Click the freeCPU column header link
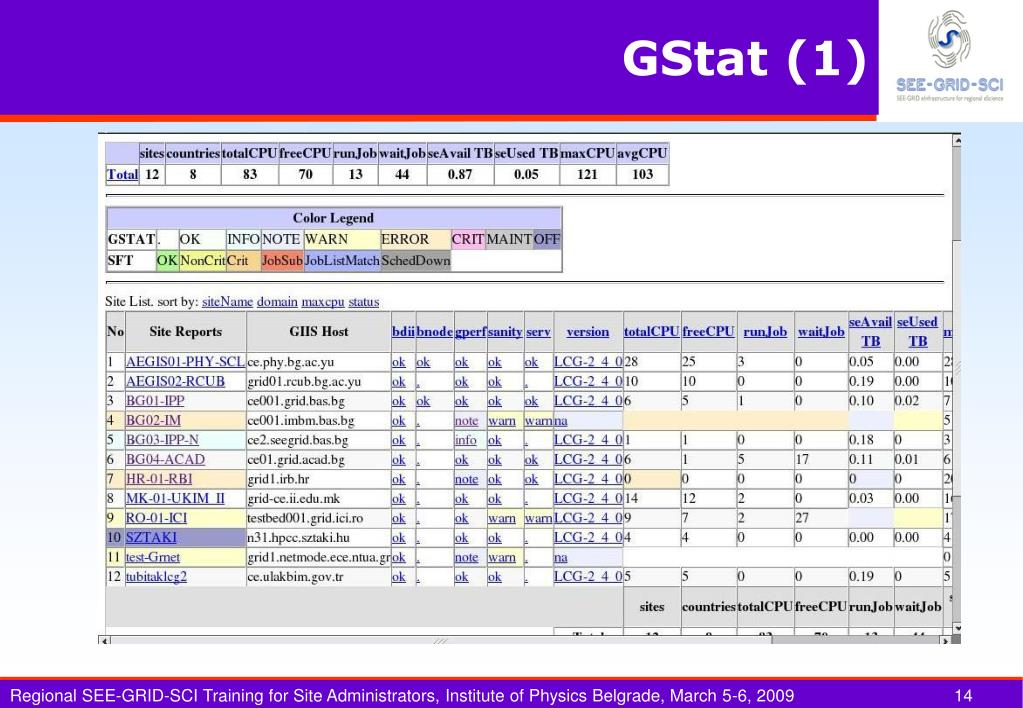Viewport: 1023px width, 708px height. [x=709, y=331]
